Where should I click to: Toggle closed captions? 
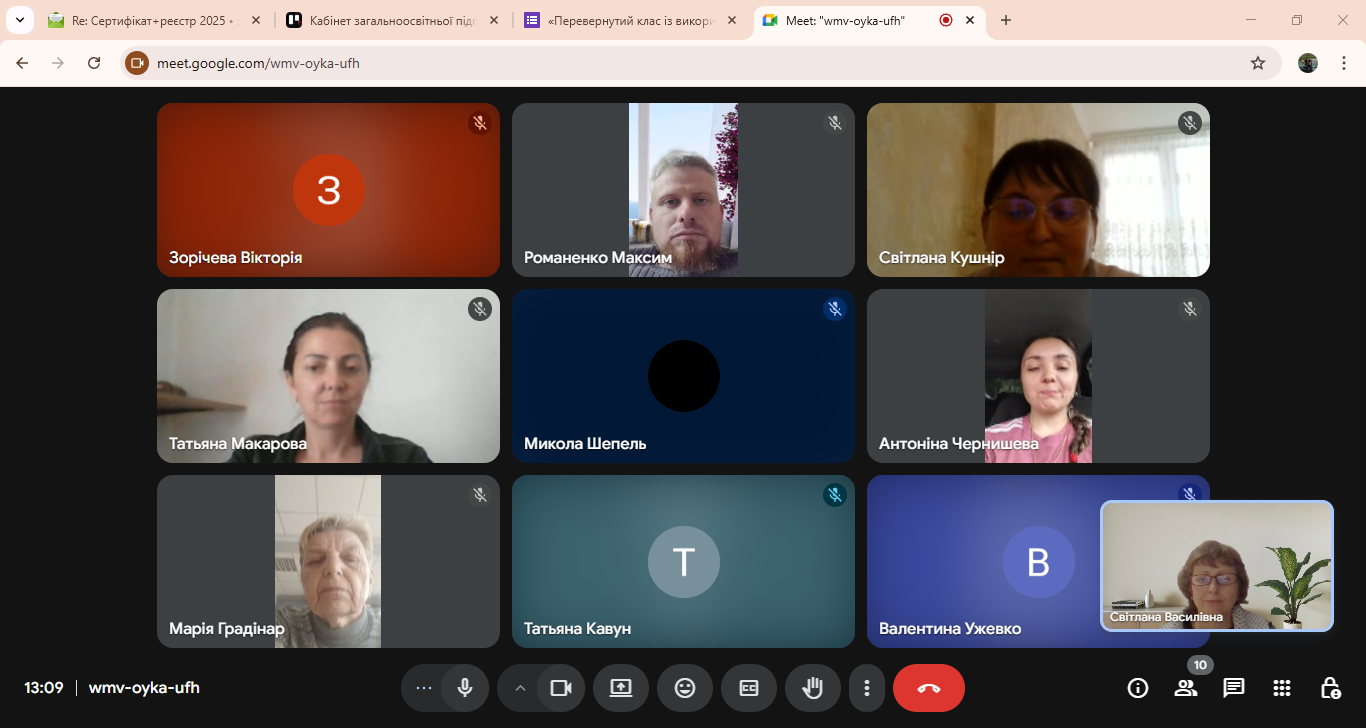(x=749, y=688)
